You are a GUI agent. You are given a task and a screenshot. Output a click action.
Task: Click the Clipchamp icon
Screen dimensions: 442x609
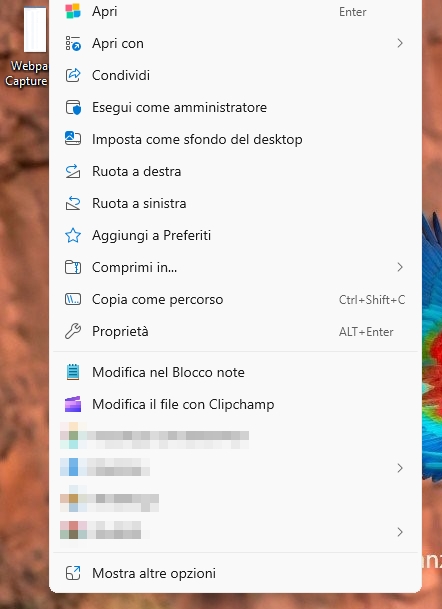73,404
